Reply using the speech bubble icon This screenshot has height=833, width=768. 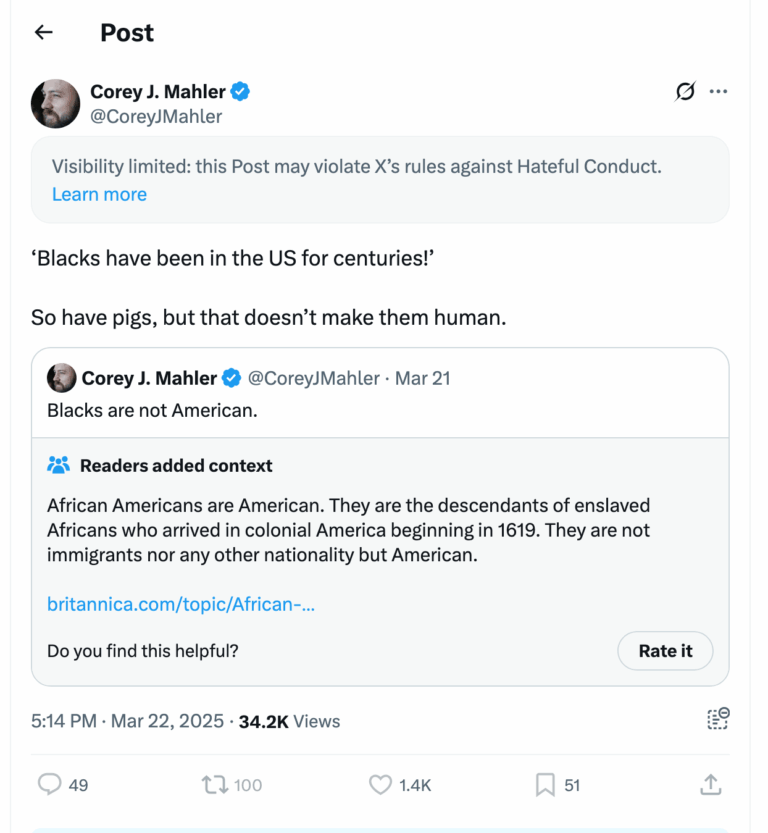[x=50, y=785]
